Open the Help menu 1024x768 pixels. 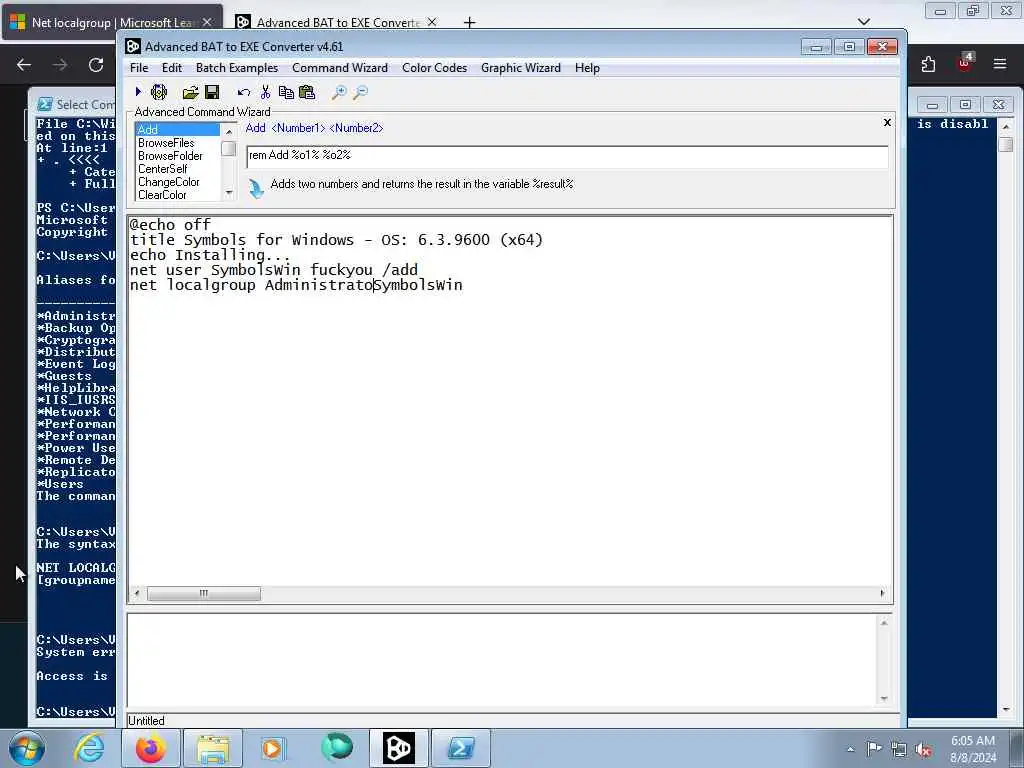click(x=587, y=68)
